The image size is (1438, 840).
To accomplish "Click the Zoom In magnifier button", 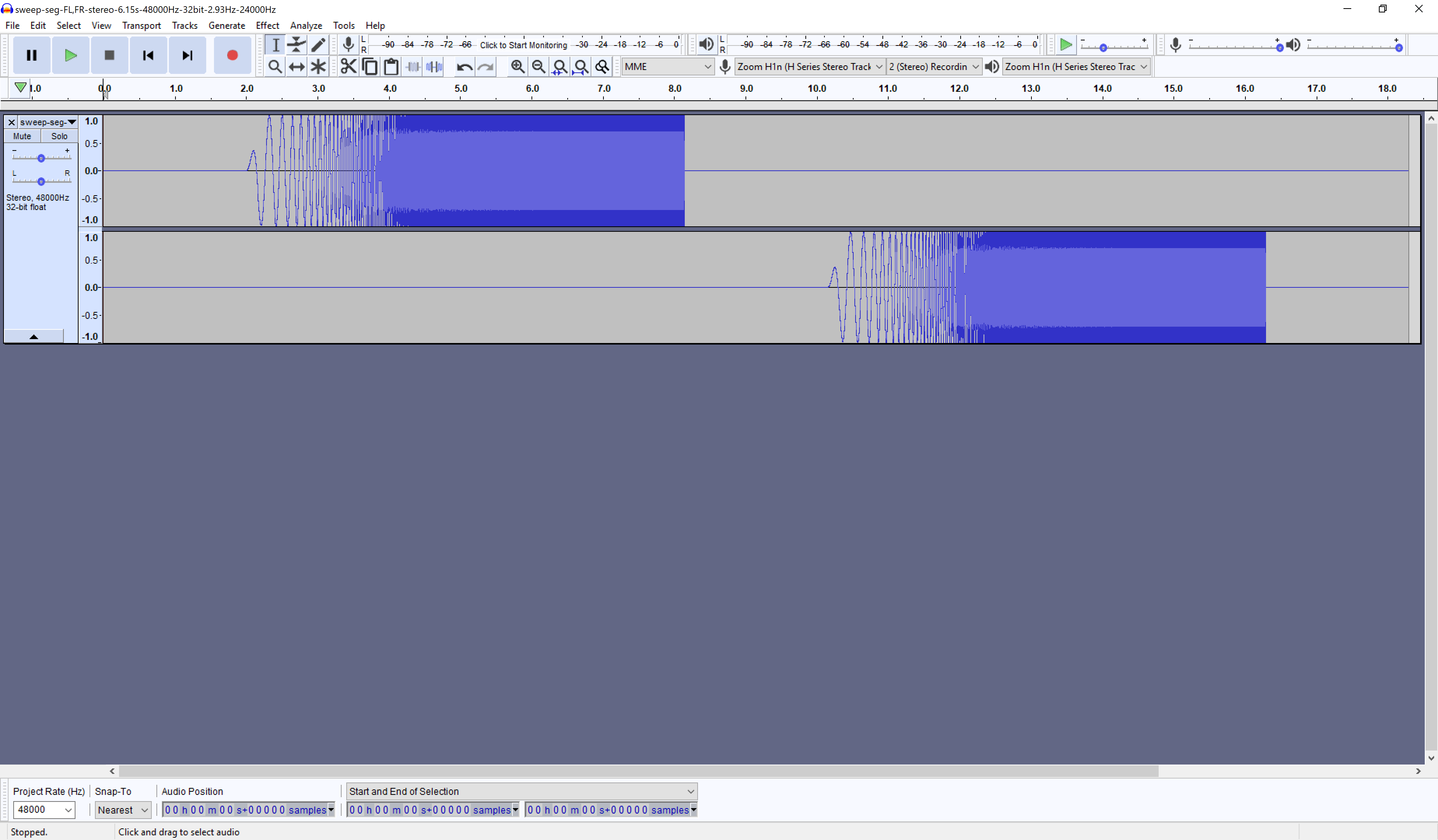I will click(x=517, y=67).
